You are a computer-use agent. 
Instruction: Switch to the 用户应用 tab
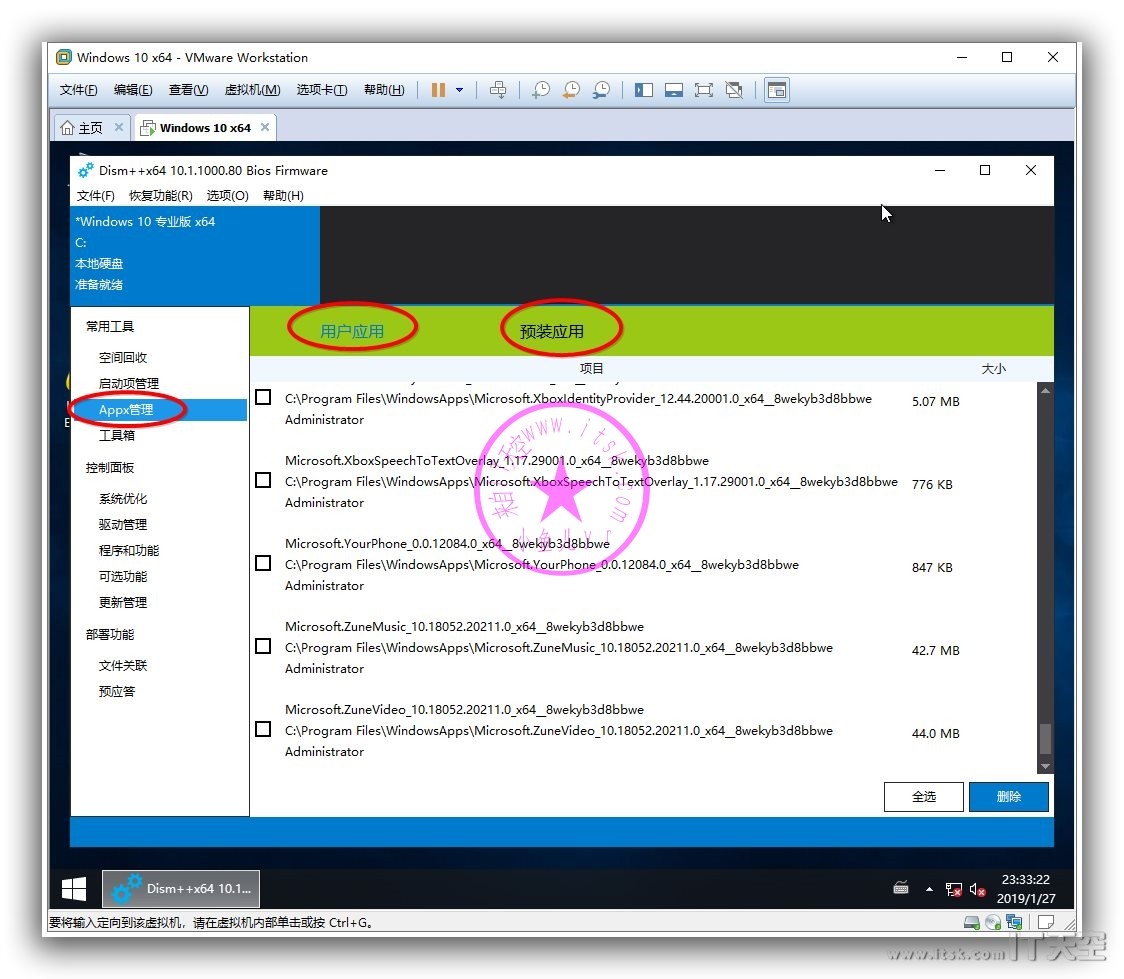click(352, 331)
